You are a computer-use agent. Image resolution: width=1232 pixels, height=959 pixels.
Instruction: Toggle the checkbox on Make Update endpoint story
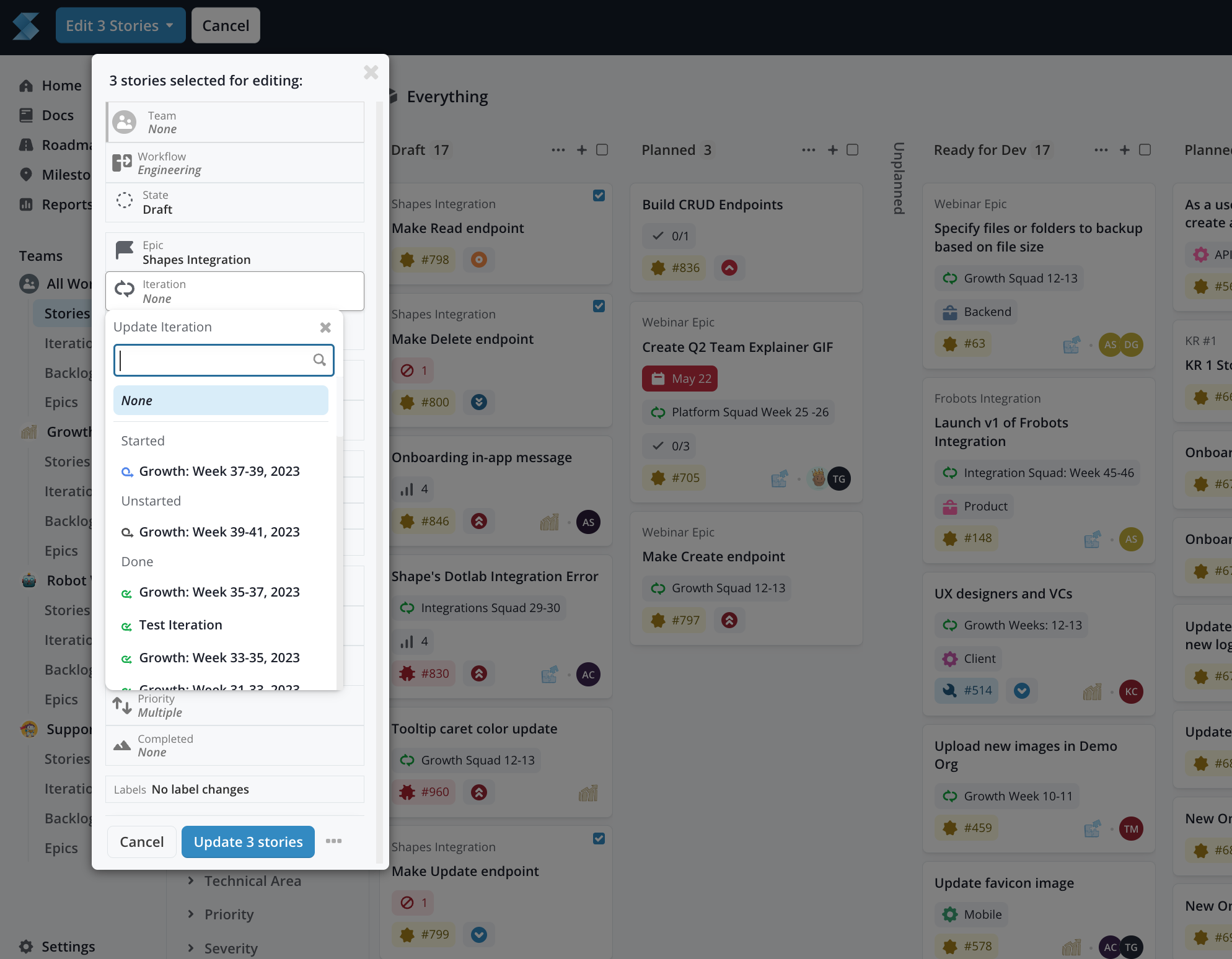pos(600,839)
